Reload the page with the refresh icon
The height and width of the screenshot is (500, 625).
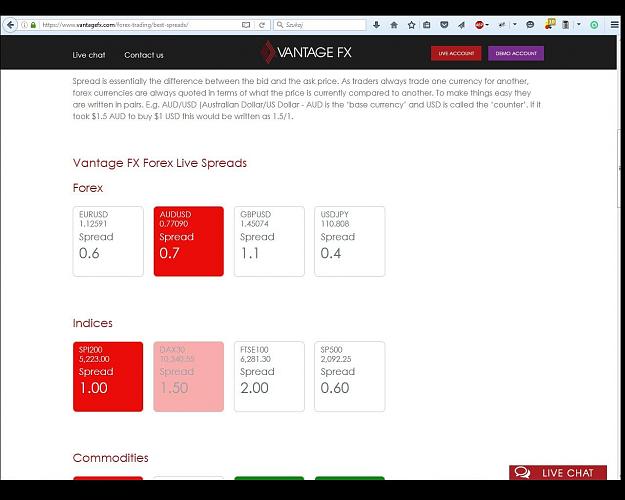tap(262, 25)
